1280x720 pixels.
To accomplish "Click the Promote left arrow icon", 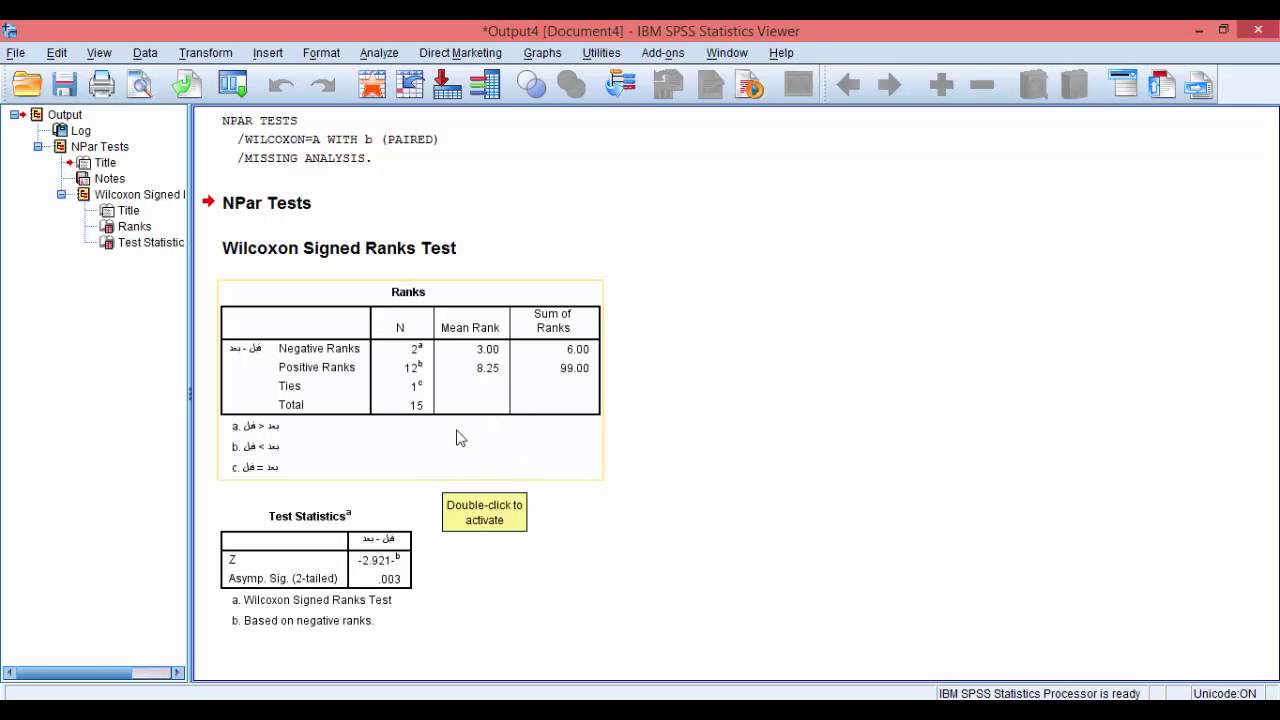I will pyautogui.click(x=849, y=85).
